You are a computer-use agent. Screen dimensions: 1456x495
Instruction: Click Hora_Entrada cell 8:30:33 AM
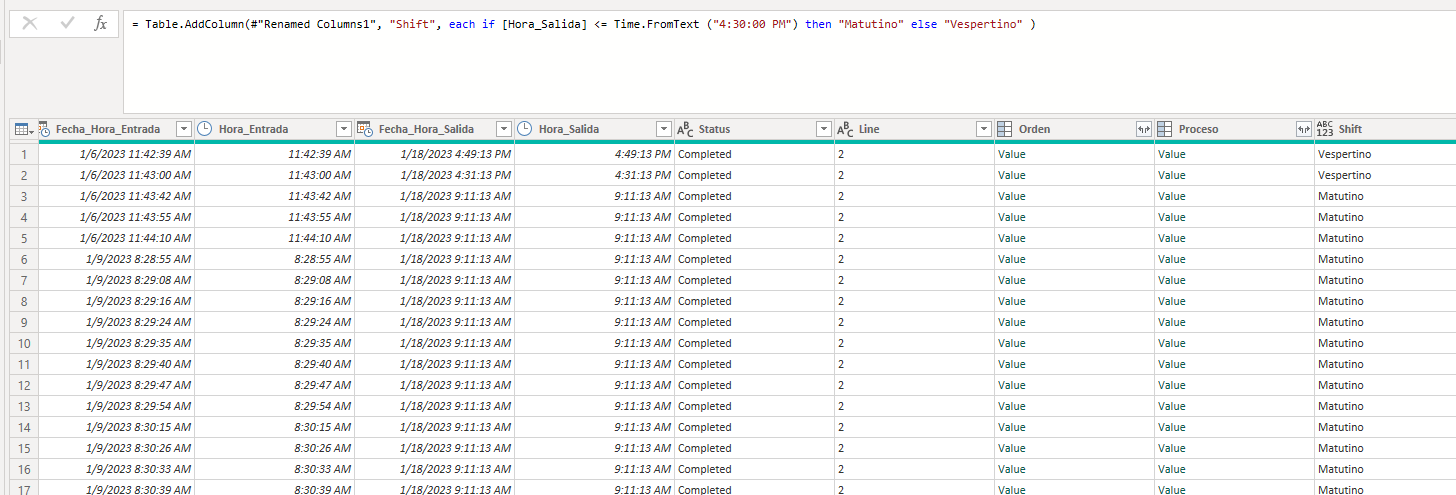coord(274,469)
